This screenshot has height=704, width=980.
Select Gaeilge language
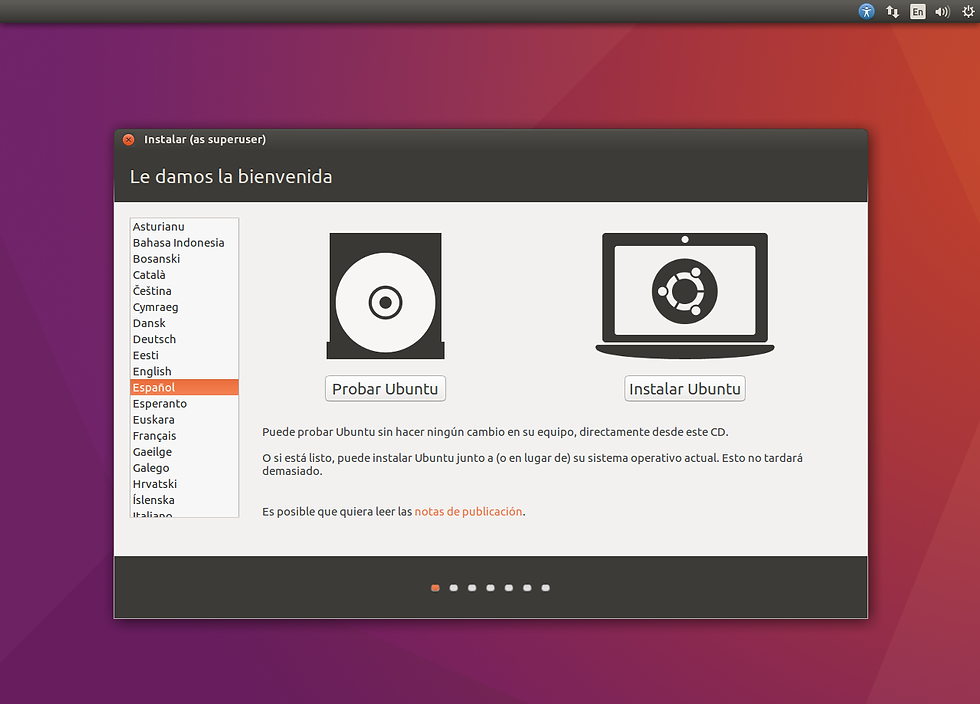point(184,452)
